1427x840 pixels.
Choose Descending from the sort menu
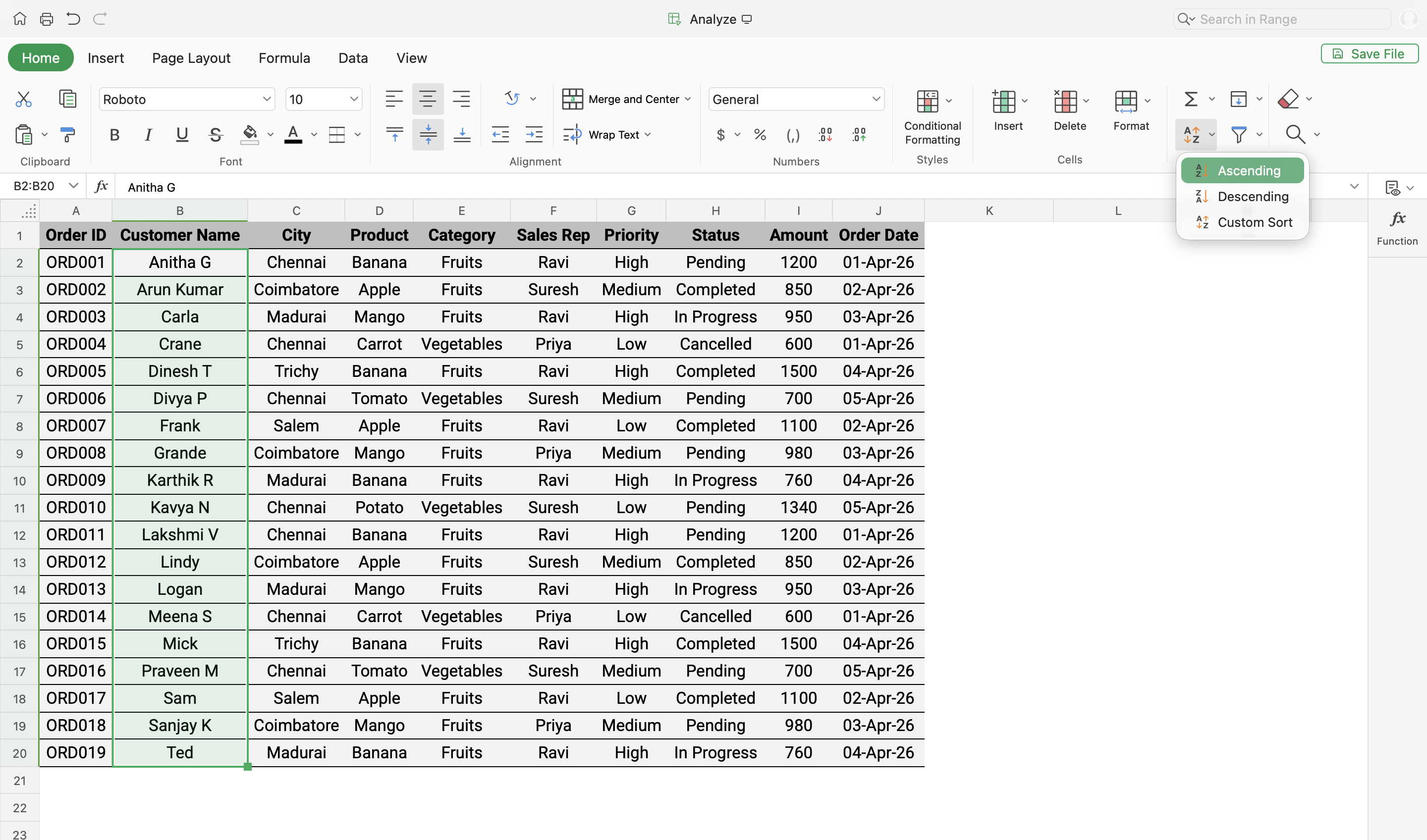point(1252,197)
